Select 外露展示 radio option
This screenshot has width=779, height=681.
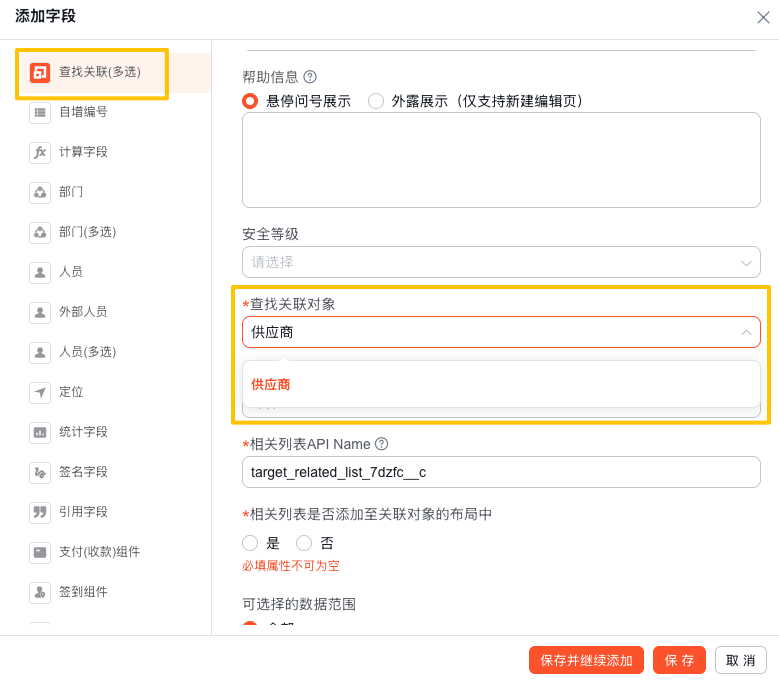click(376, 101)
